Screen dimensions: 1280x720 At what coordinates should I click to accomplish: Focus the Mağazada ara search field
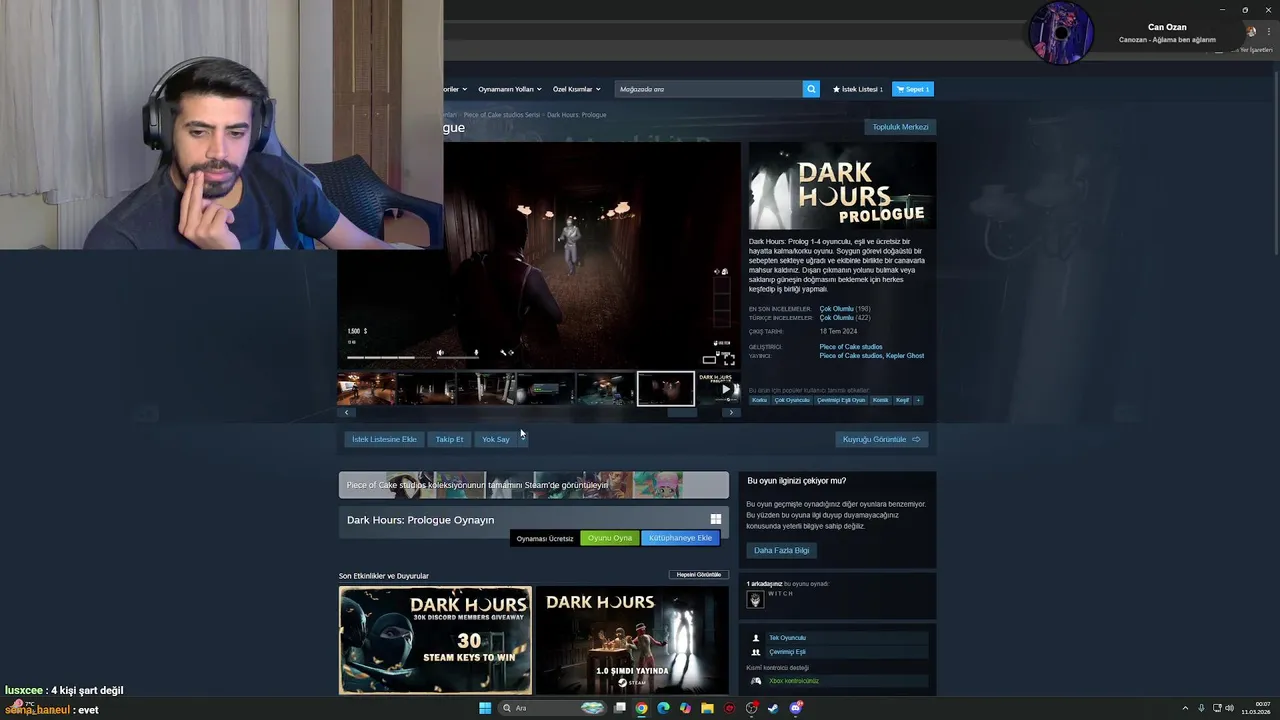[709, 89]
